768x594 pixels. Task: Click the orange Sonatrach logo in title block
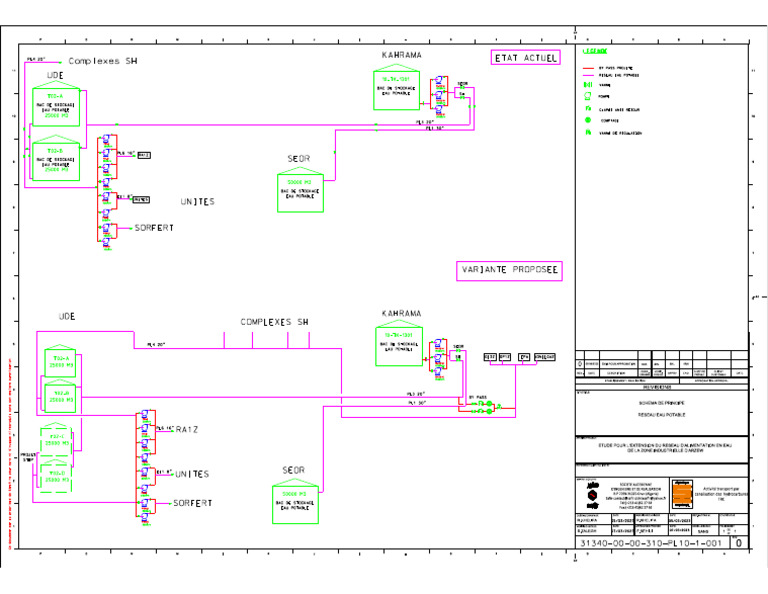682,495
